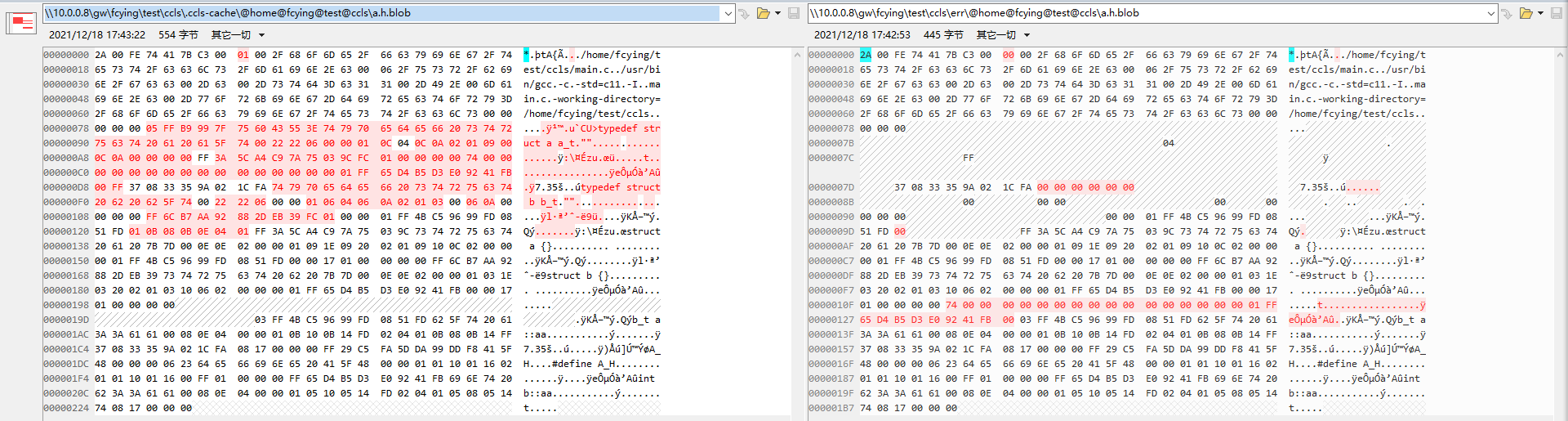Select offset 000001B7 in right pane
The image size is (1568, 421).
831,408
